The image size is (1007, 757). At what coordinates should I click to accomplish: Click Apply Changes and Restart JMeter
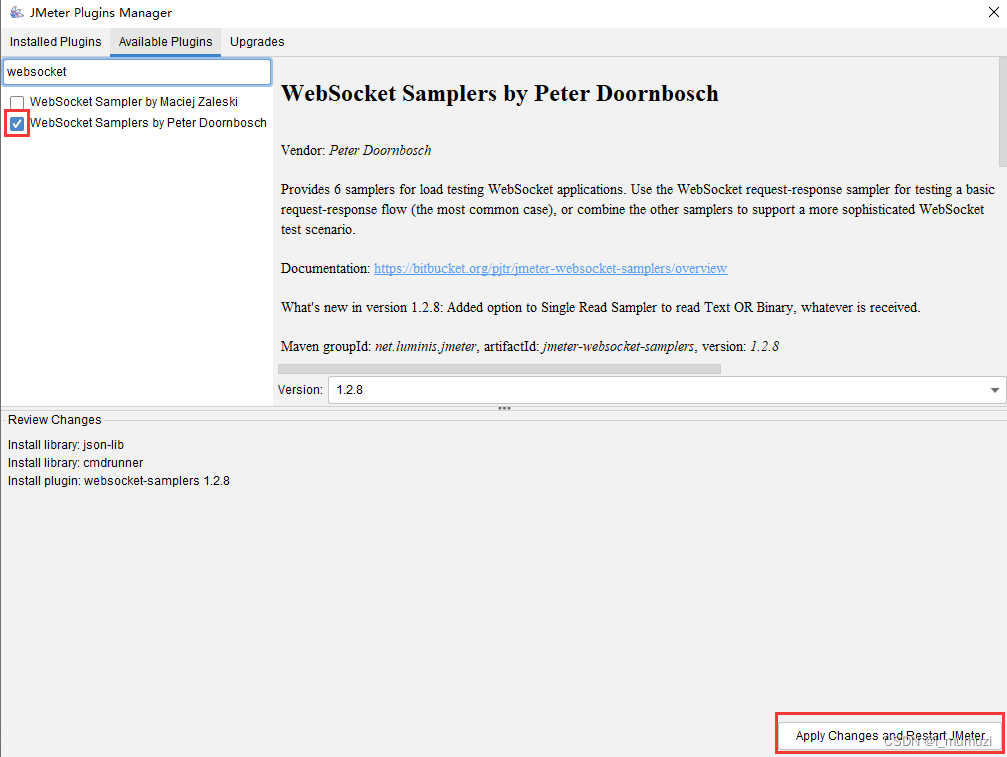tap(889, 735)
